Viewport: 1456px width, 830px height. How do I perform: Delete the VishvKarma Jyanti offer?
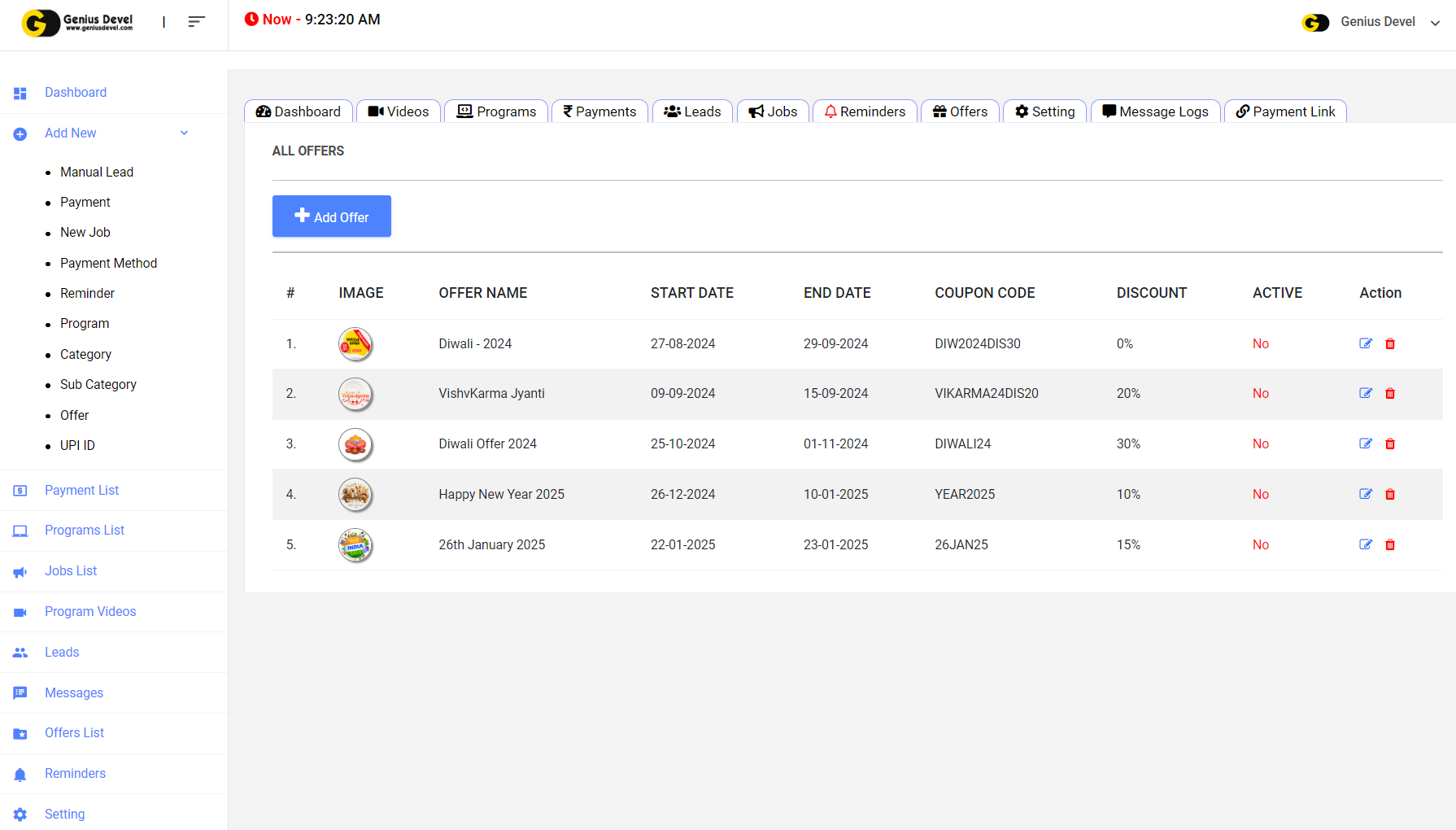(x=1390, y=394)
